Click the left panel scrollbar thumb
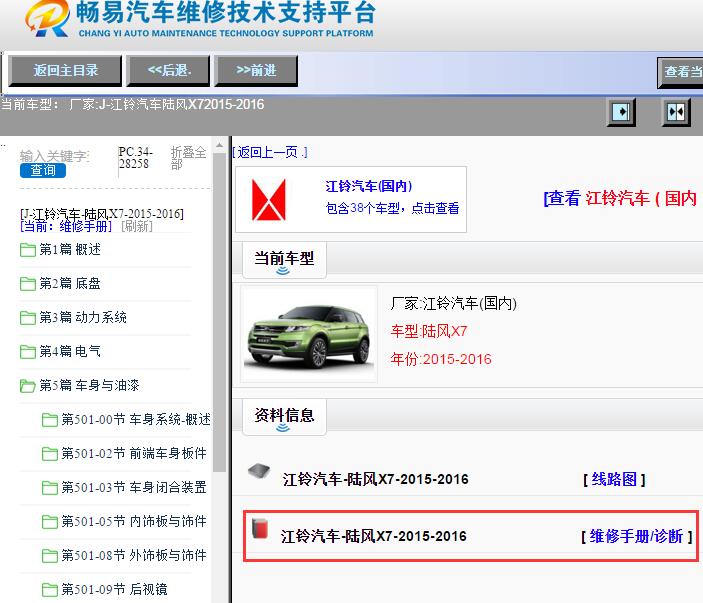Viewport: 703px width, 603px height. (219, 313)
